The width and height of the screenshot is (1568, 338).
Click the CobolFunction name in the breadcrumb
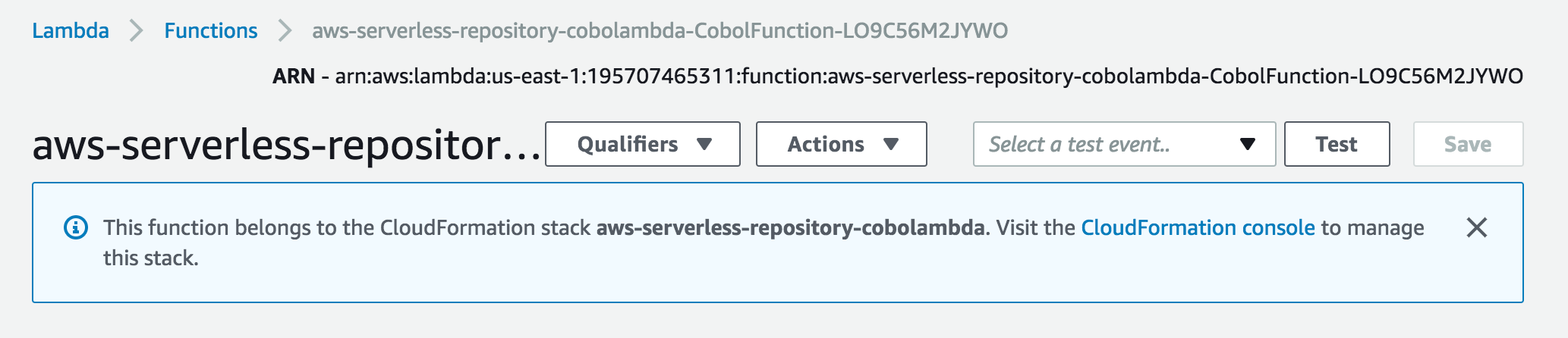pos(660,31)
